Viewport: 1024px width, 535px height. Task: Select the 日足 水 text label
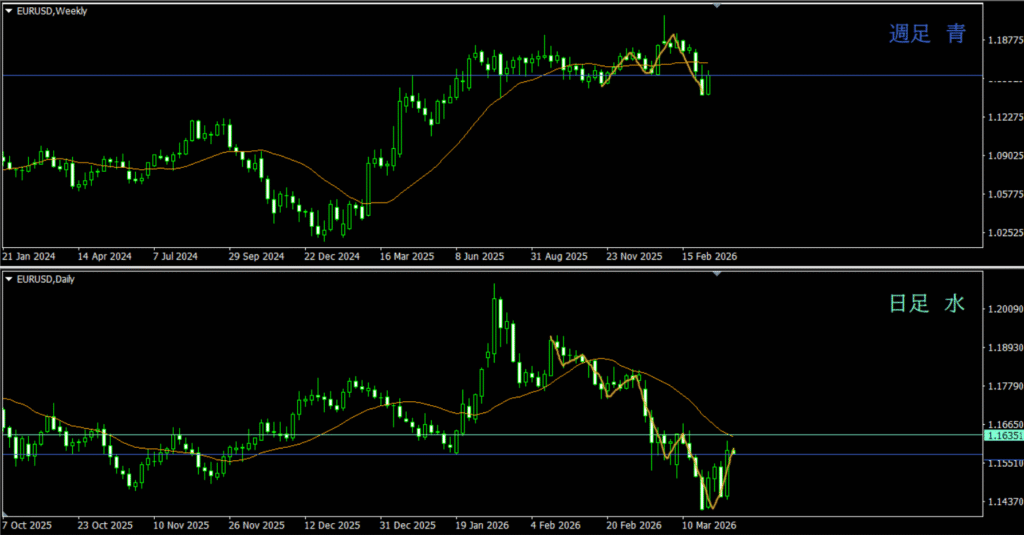pyautogui.click(x=928, y=304)
